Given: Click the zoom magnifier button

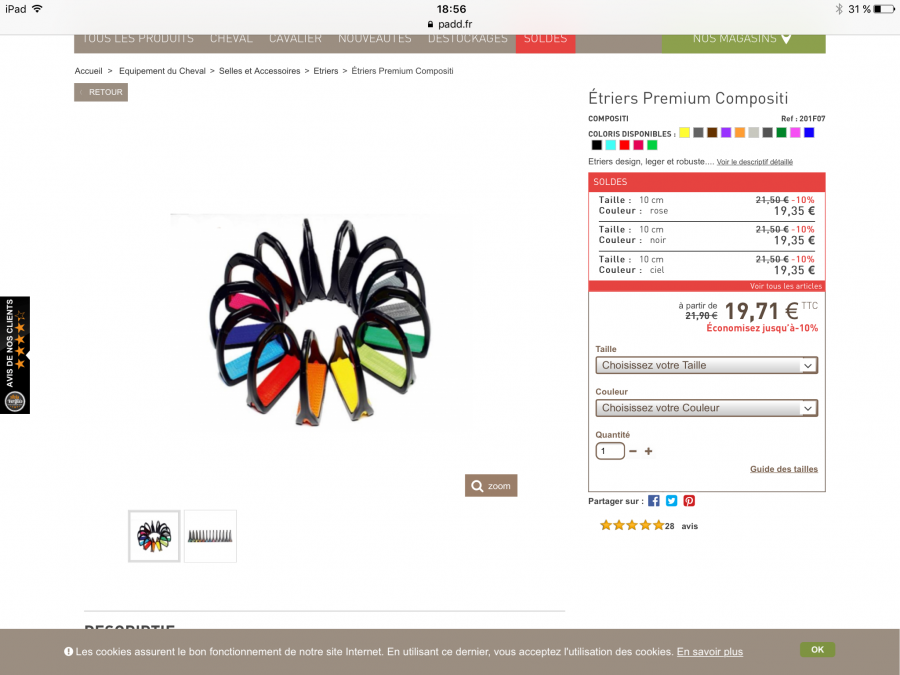Looking at the screenshot, I should (491, 486).
